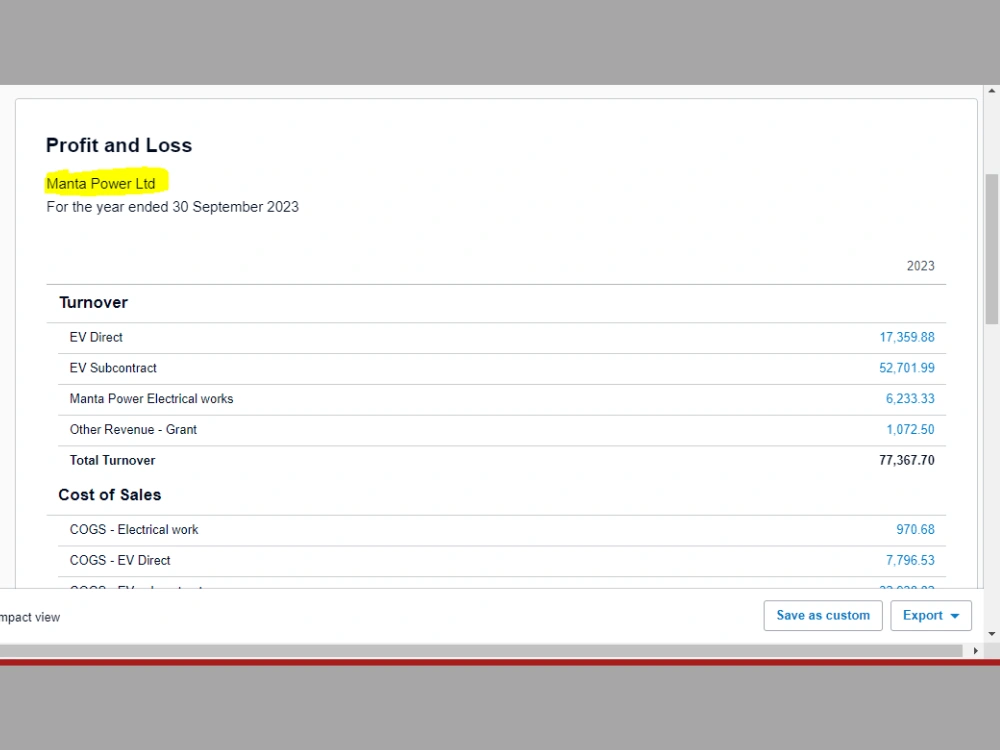Click the vertical scrollbar up arrow
The image size is (1000, 750).
(992, 91)
